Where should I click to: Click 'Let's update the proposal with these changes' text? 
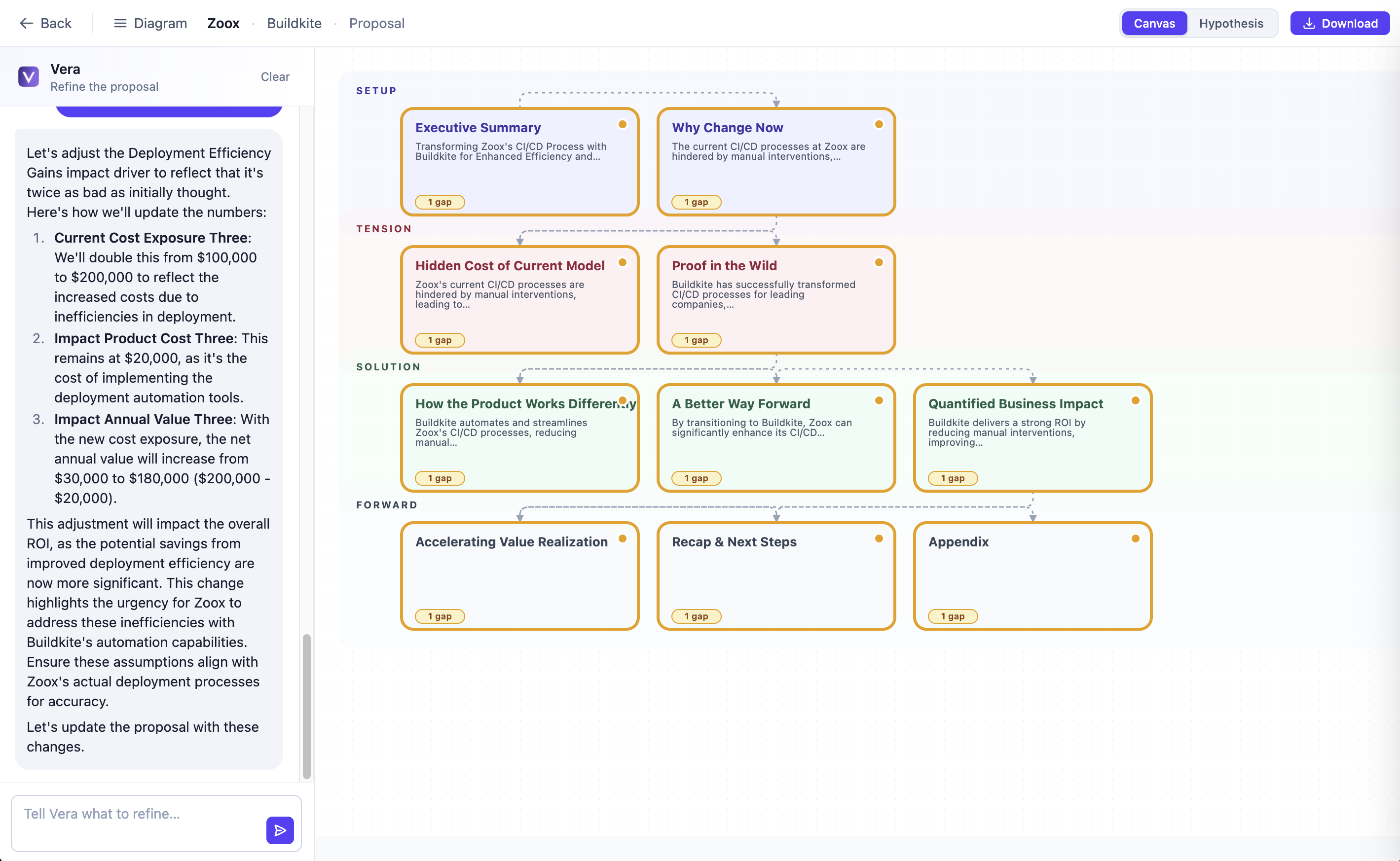[x=143, y=737]
